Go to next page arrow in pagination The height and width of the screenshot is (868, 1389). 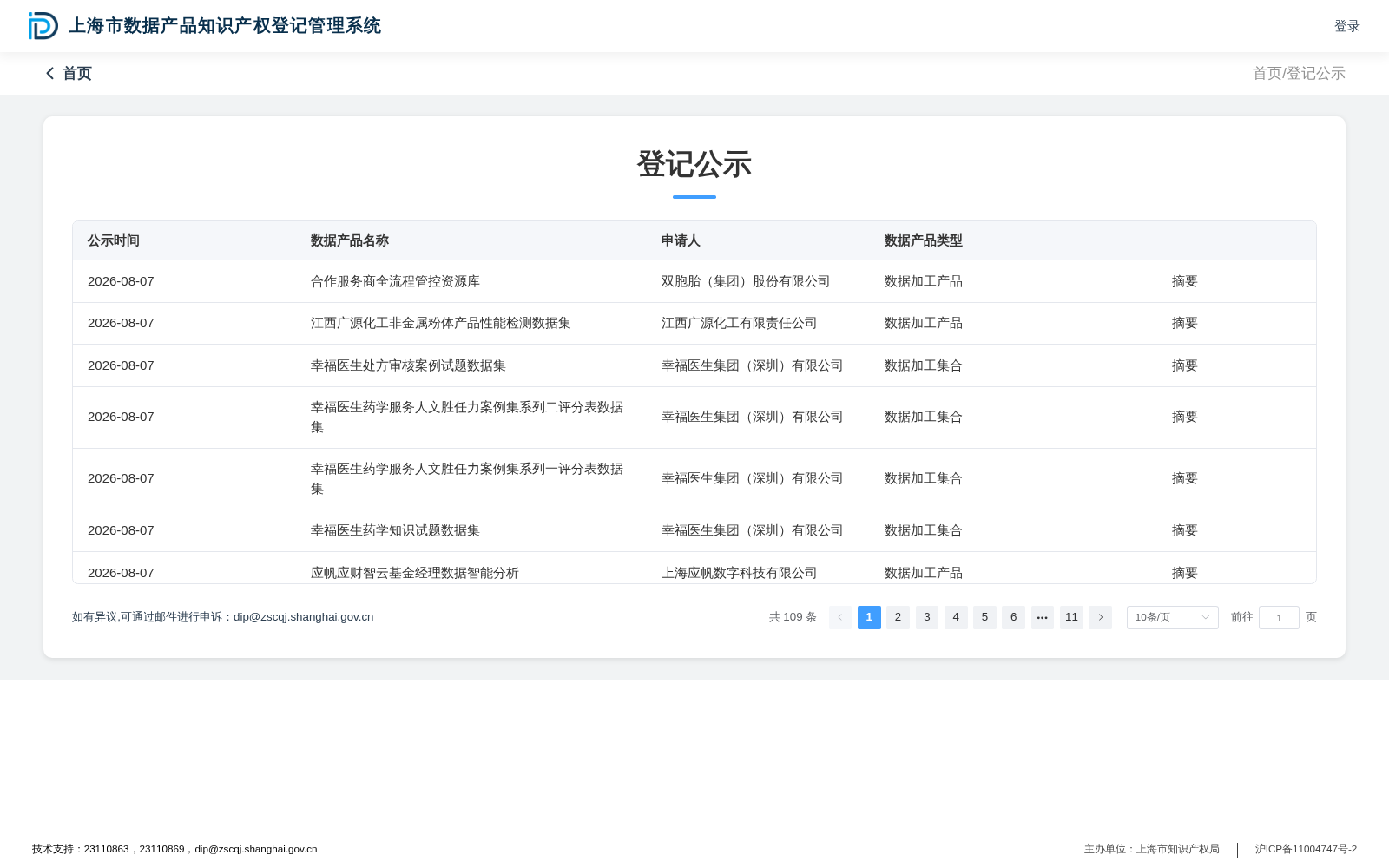tap(1100, 617)
